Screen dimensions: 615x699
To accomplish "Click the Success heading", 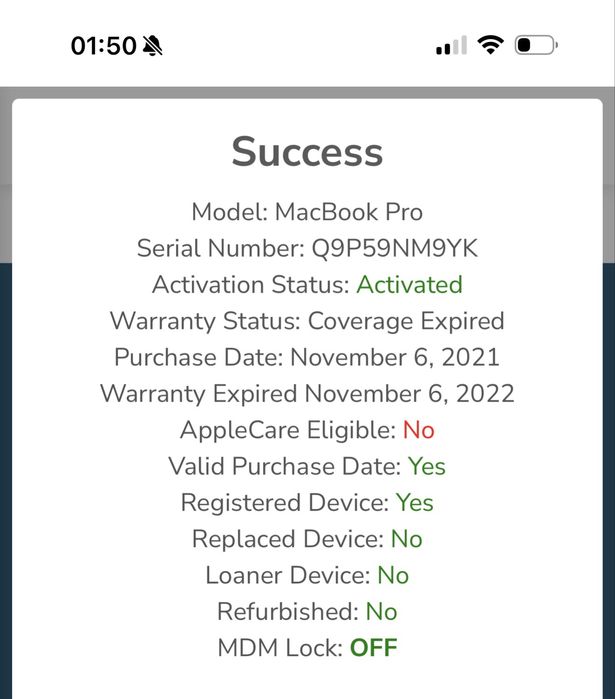I will (x=307, y=153).
